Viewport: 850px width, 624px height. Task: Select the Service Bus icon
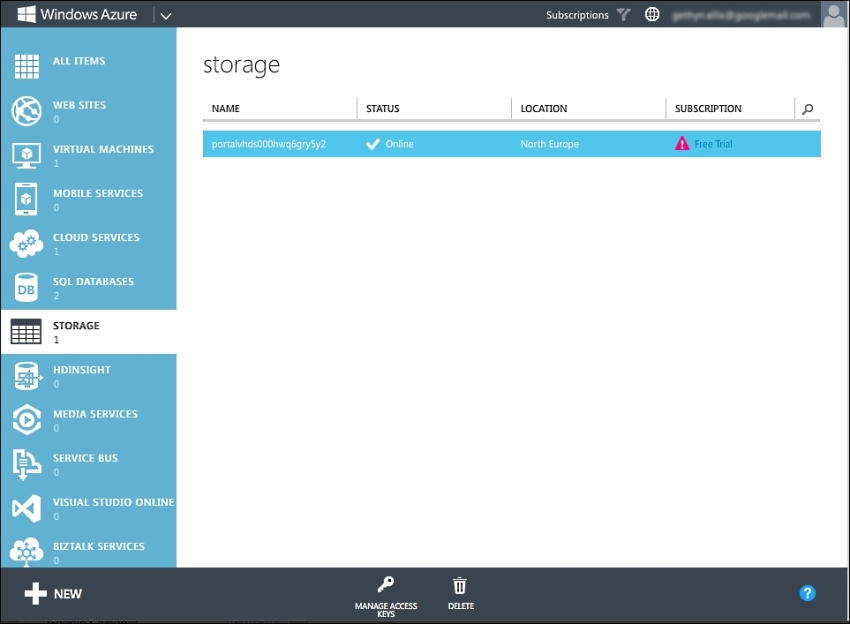(26, 464)
